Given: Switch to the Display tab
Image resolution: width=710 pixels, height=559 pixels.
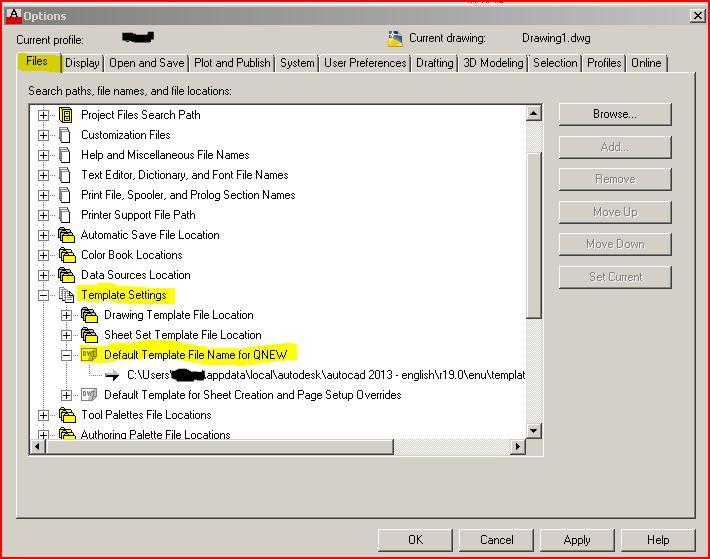Looking at the screenshot, I should pos(82,63).
